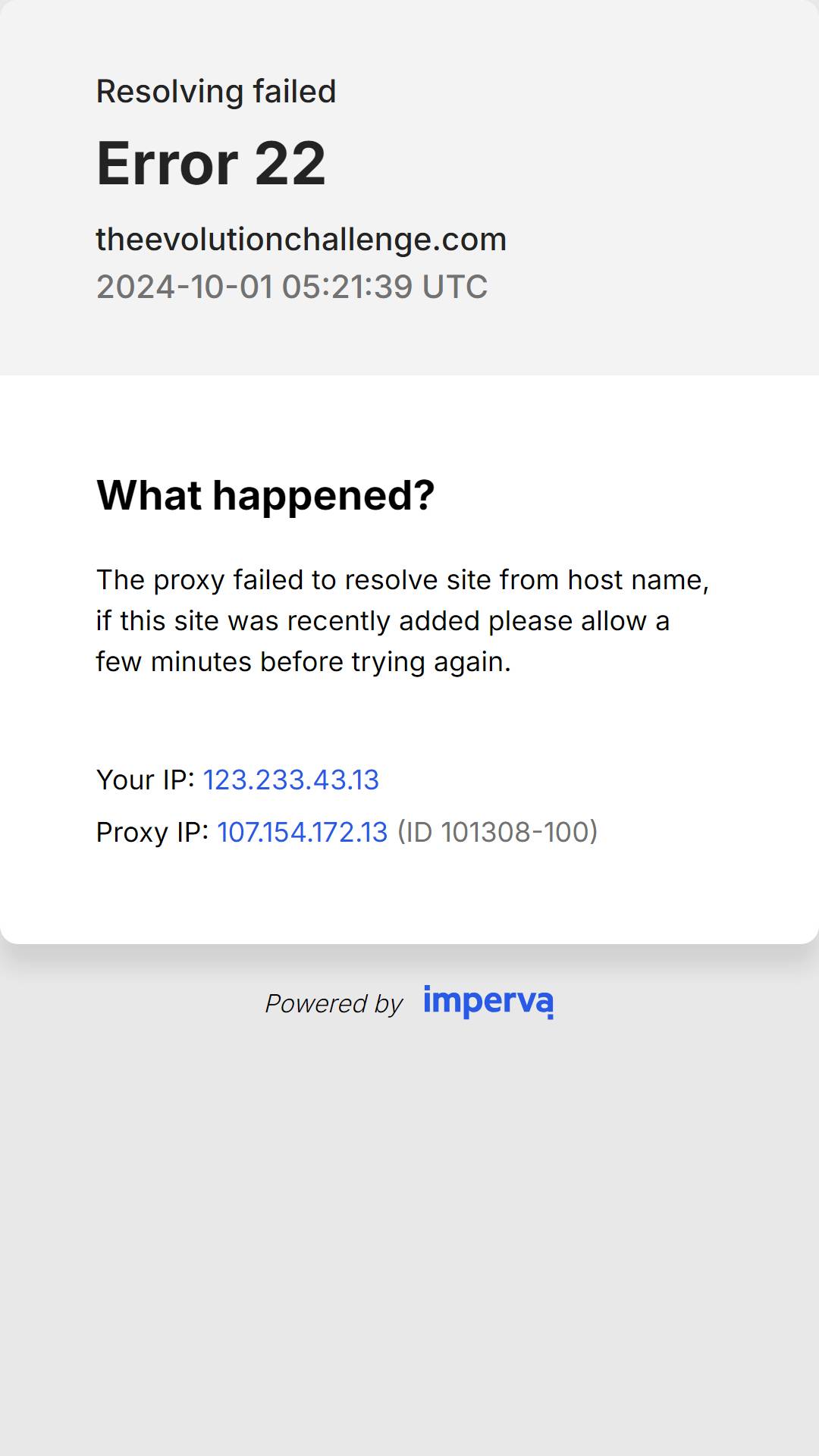Click the What happened? heading
819x1456 pixels.
coord(265,495)
